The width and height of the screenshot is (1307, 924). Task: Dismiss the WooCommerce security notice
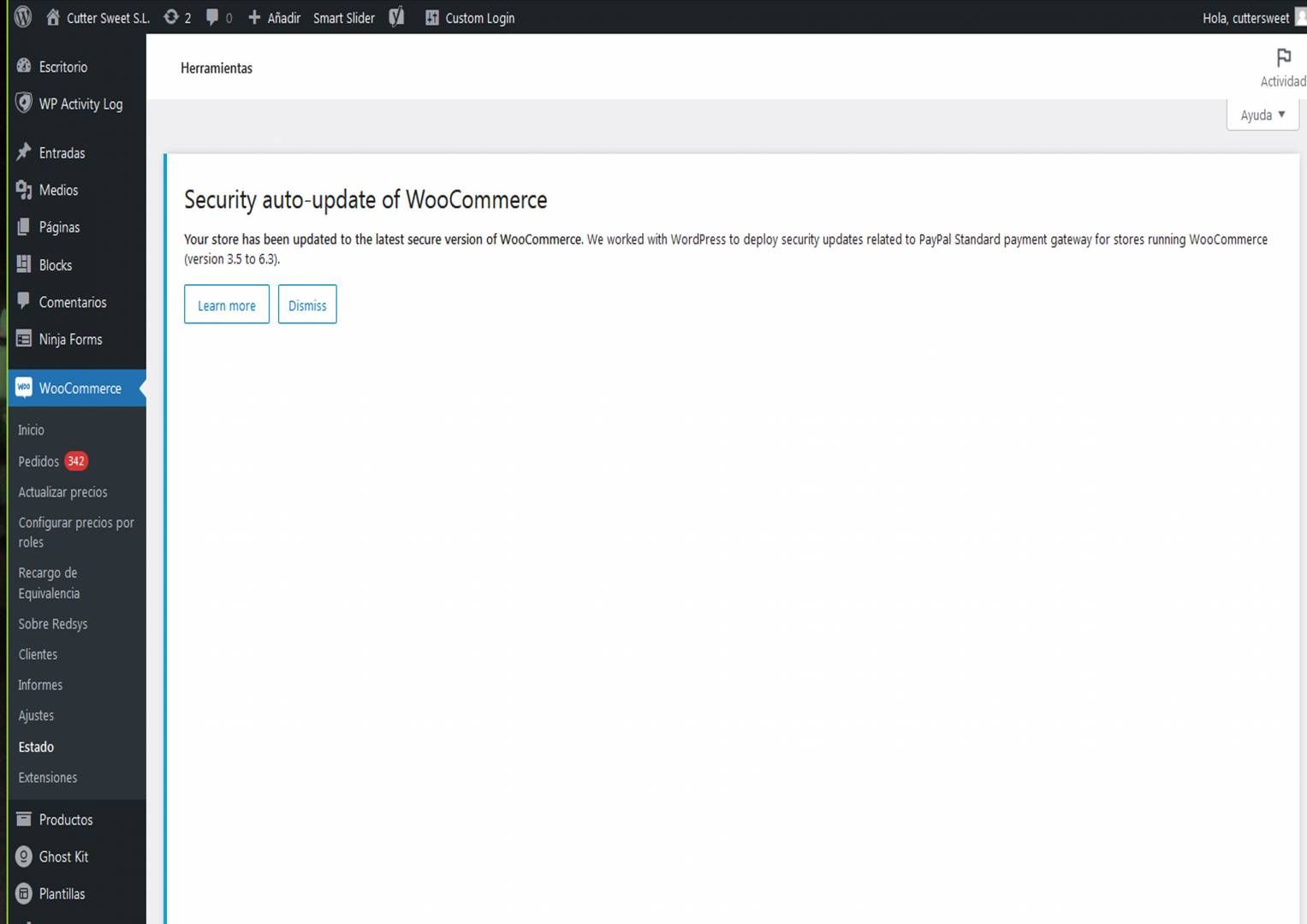tap(307, 305)
